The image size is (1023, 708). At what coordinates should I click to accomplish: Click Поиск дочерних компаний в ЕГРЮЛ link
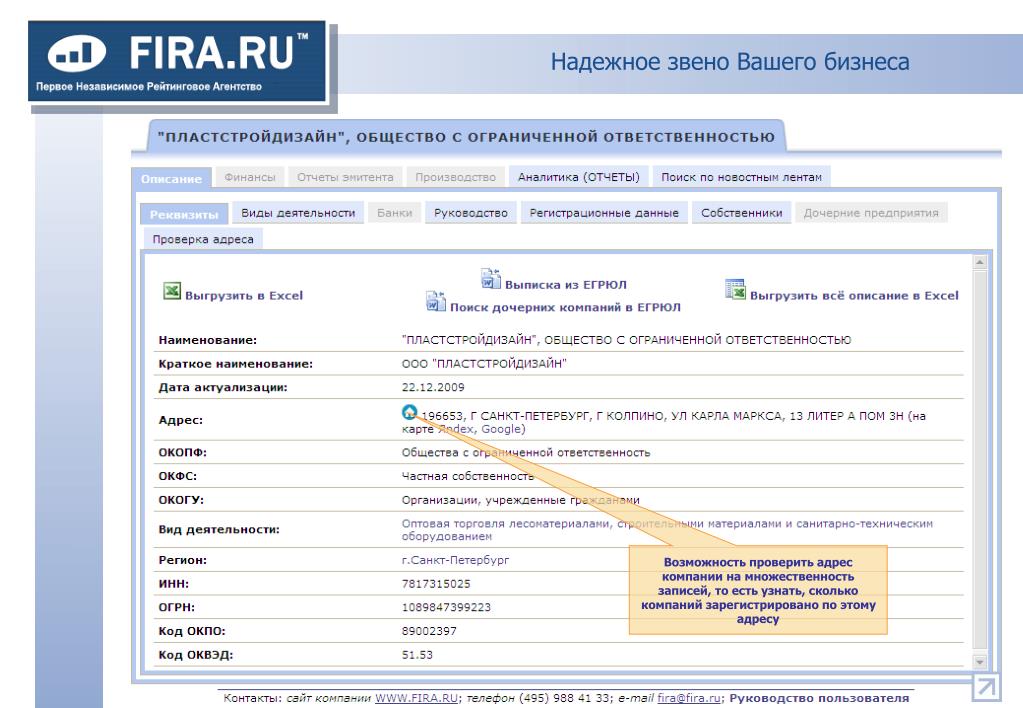(x=565, y=307)
